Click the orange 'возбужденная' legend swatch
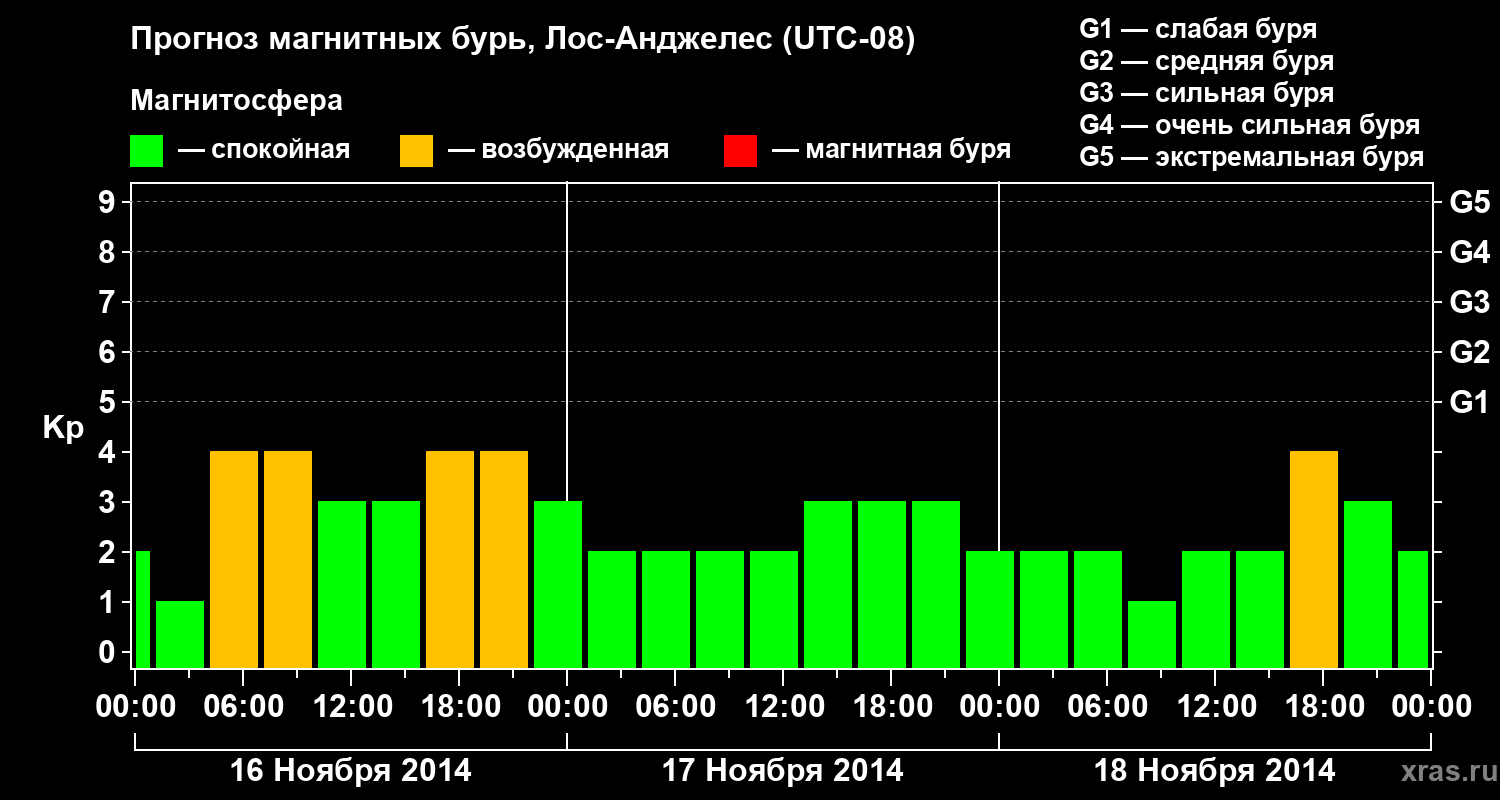This screenshot has height=800, width=1500. pyautogui.click(x=416, y=151)
